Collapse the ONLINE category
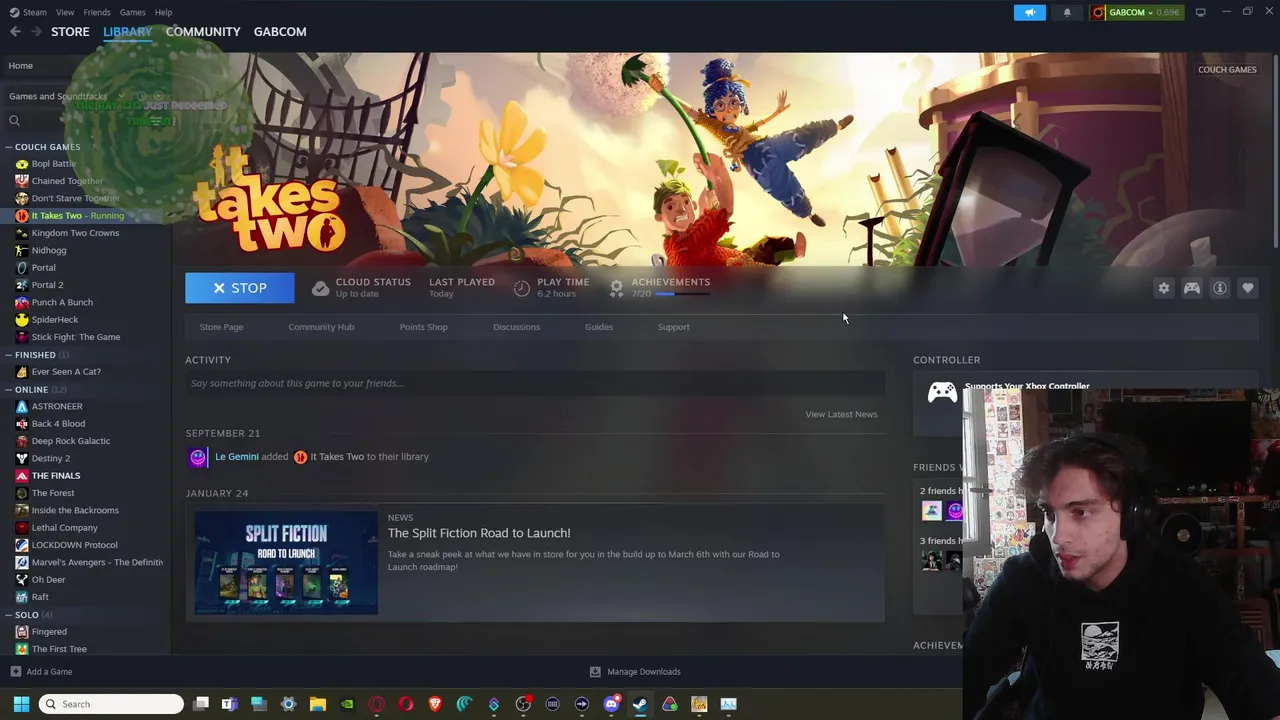Image resolution: width=1280 pixels, height=720 pixels. pos(8,390)
